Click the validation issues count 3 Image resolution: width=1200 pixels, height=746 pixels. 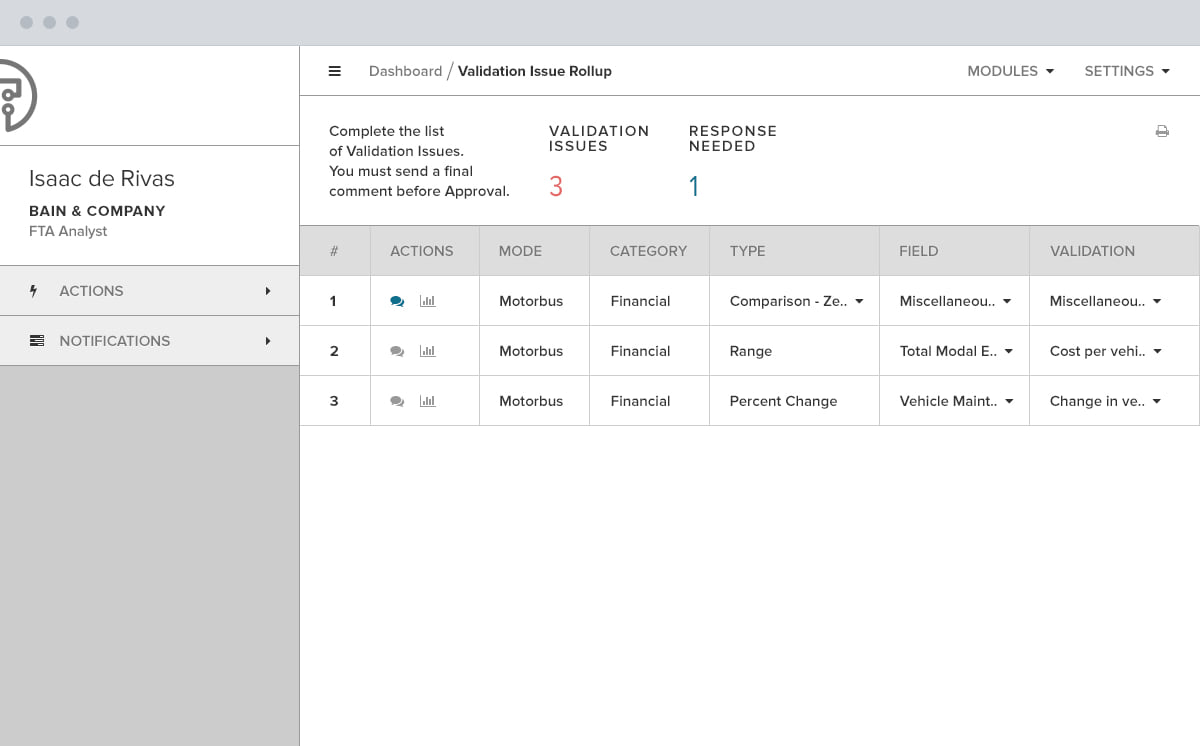coord(556,186)
